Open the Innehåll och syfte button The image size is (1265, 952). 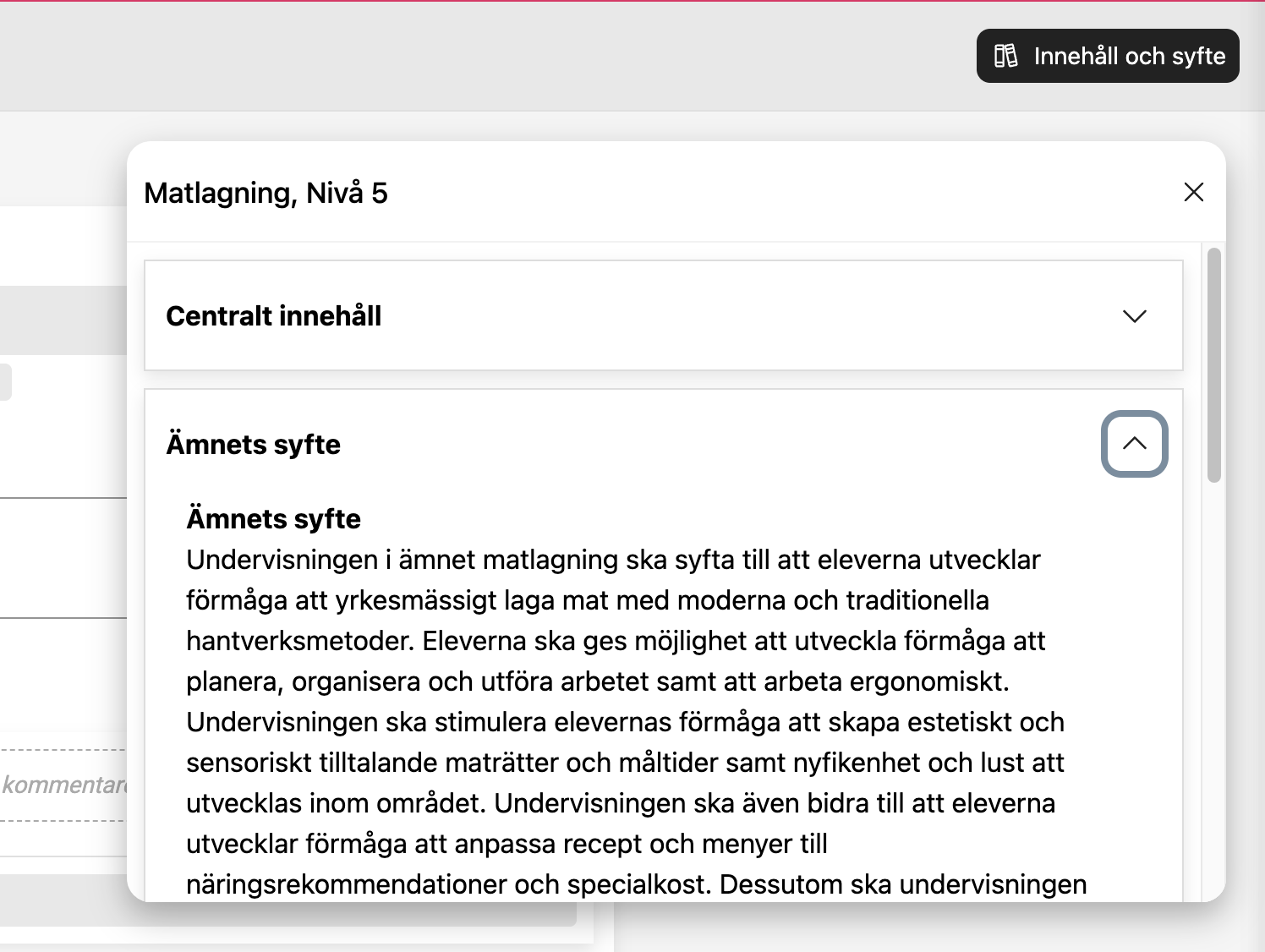coord(1108,56)
